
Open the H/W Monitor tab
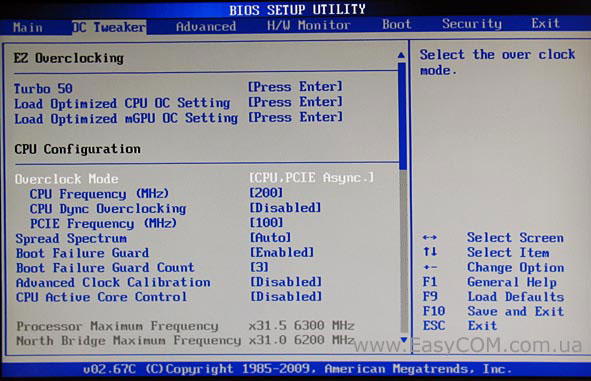[x=309, y=25]
